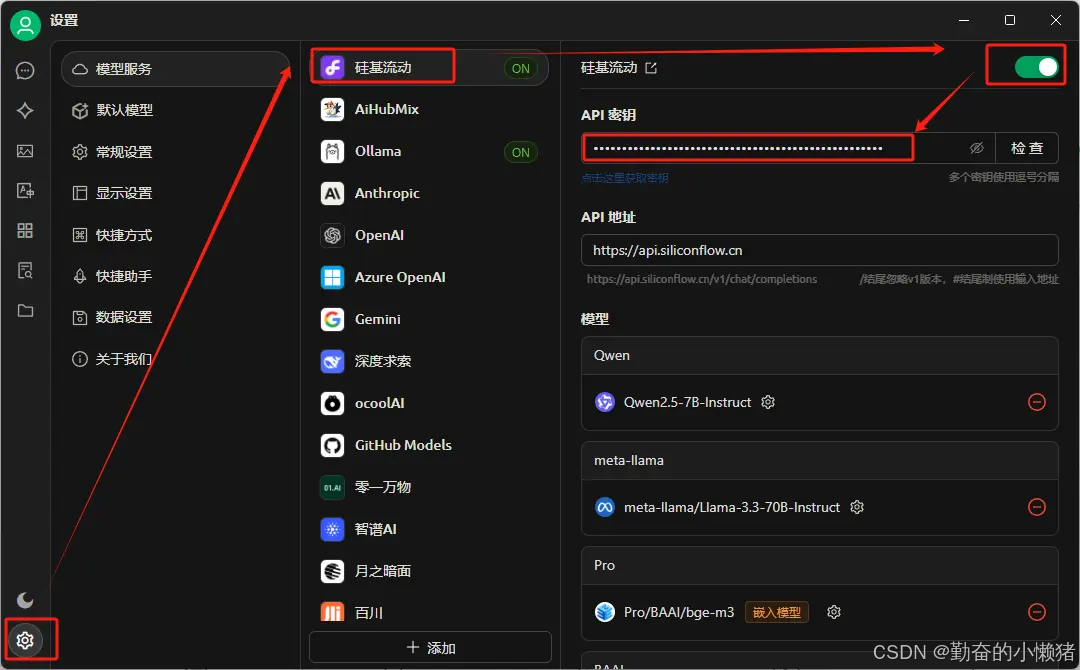Click the Pro/BAAI/bge-m3 model name

[679, 612]
